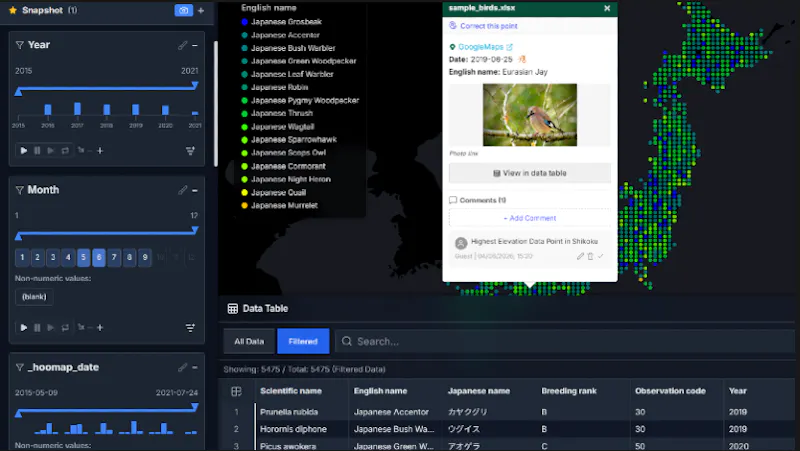The height and width of the screenshot is (451, 800).
Task: Click View in data table button
Action: tap(530, 173)
